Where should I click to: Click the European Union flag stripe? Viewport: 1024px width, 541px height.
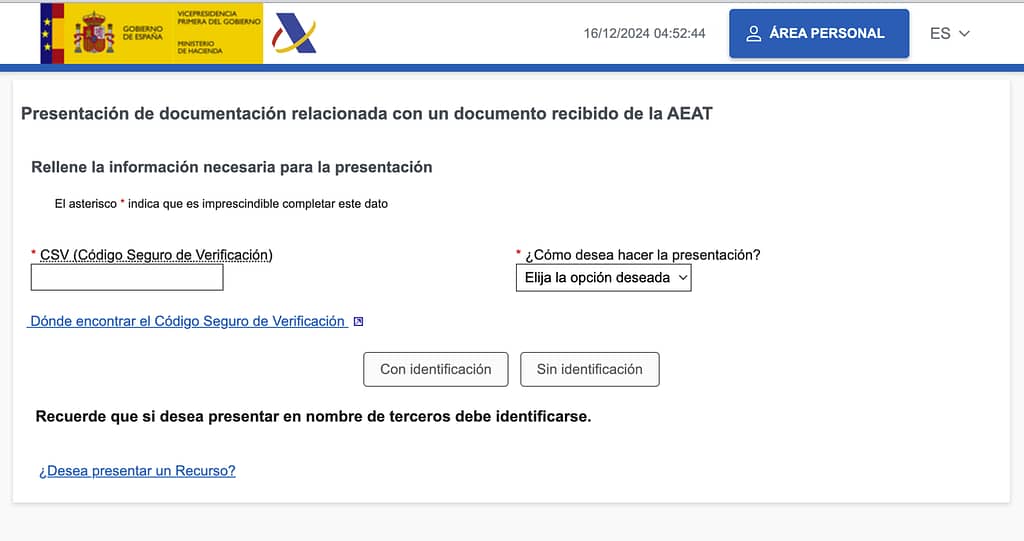pos(46,33)
